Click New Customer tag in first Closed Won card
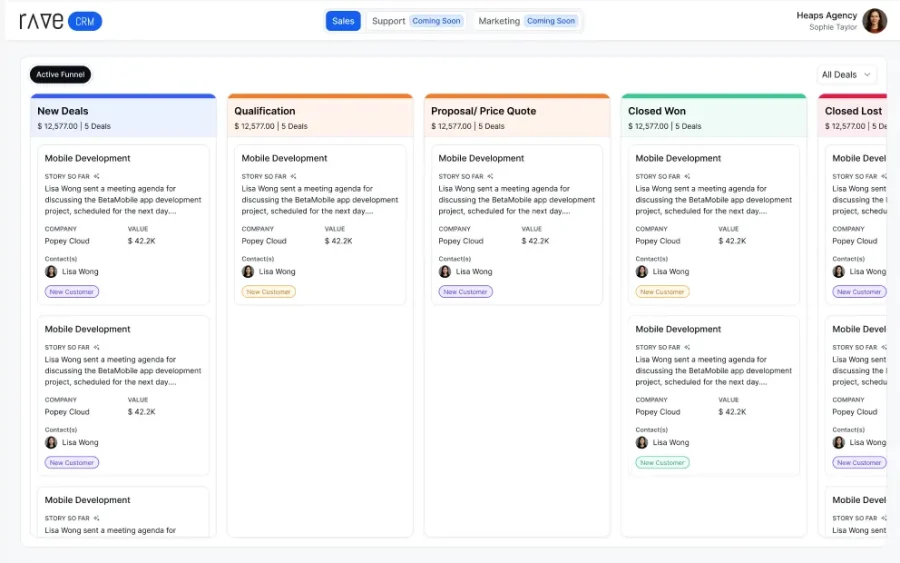This screenshot has height=563, width=900. coord(662,292)
